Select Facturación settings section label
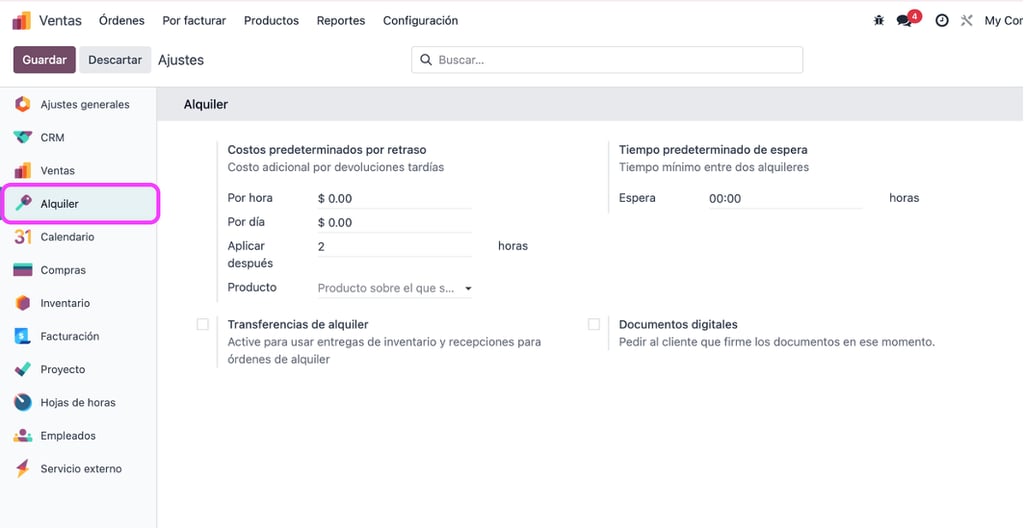1024x529 pixels. (x=70, y=336)
